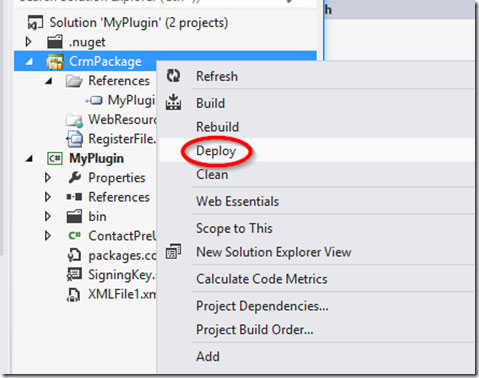
Task: Click the Refresh icon in context menu
Action: 173,76
